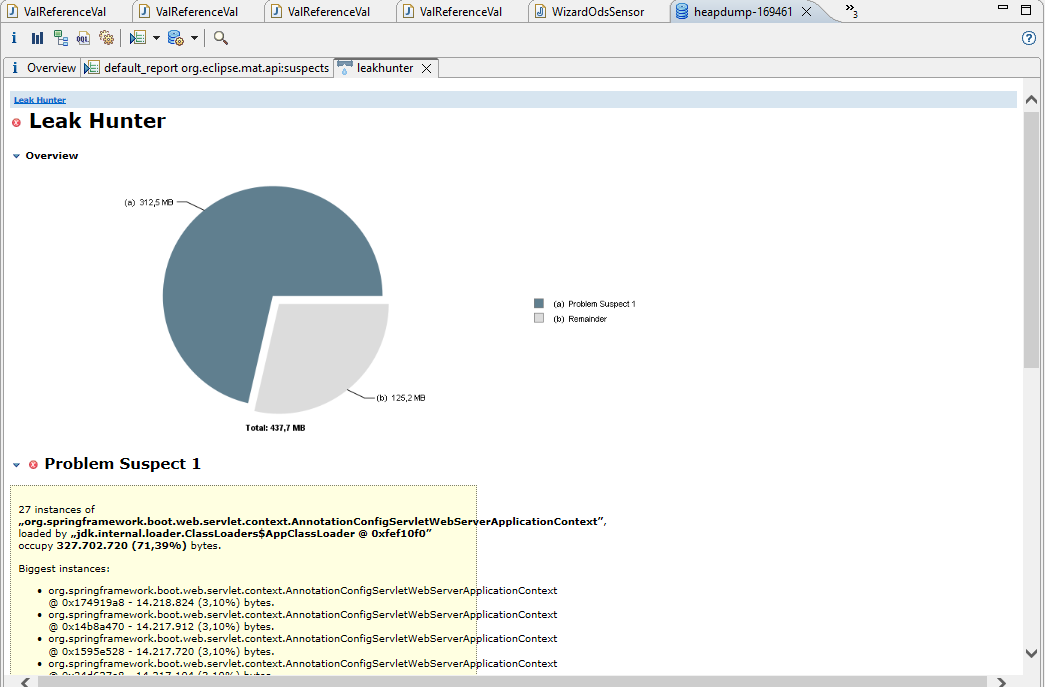1045x687 pixels.
Task: Close the leakhunter tab
Action: (x=426, y=68)
